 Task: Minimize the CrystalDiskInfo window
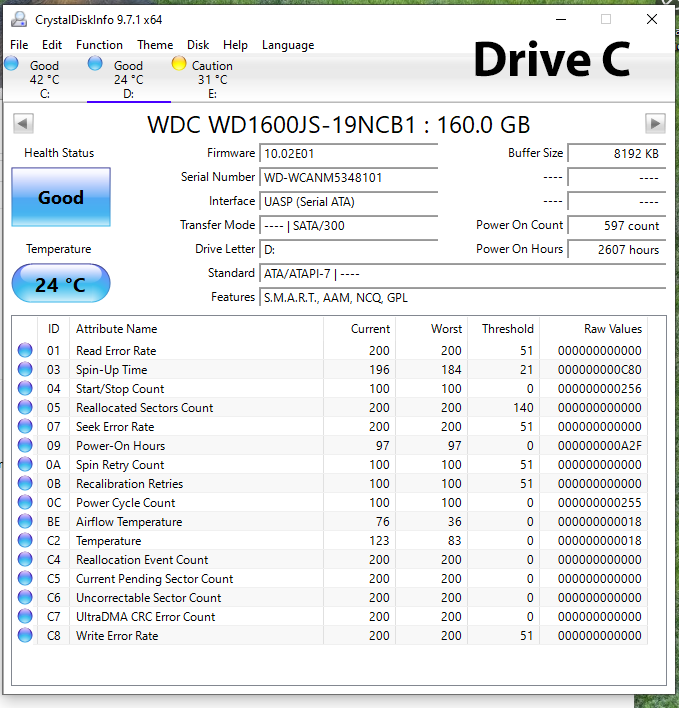point(561,19)
